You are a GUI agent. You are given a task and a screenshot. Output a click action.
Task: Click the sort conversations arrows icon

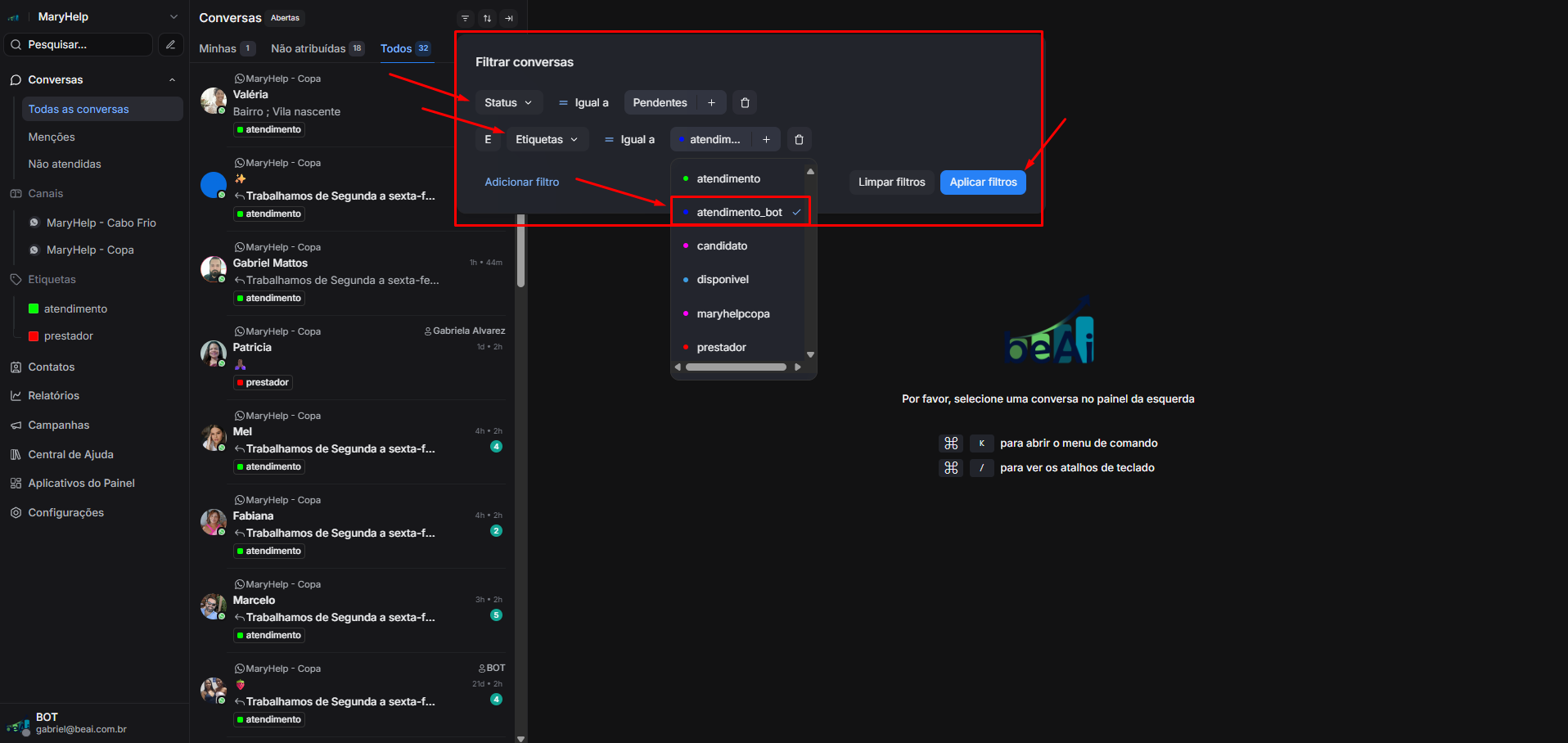(x=487, y=18)
